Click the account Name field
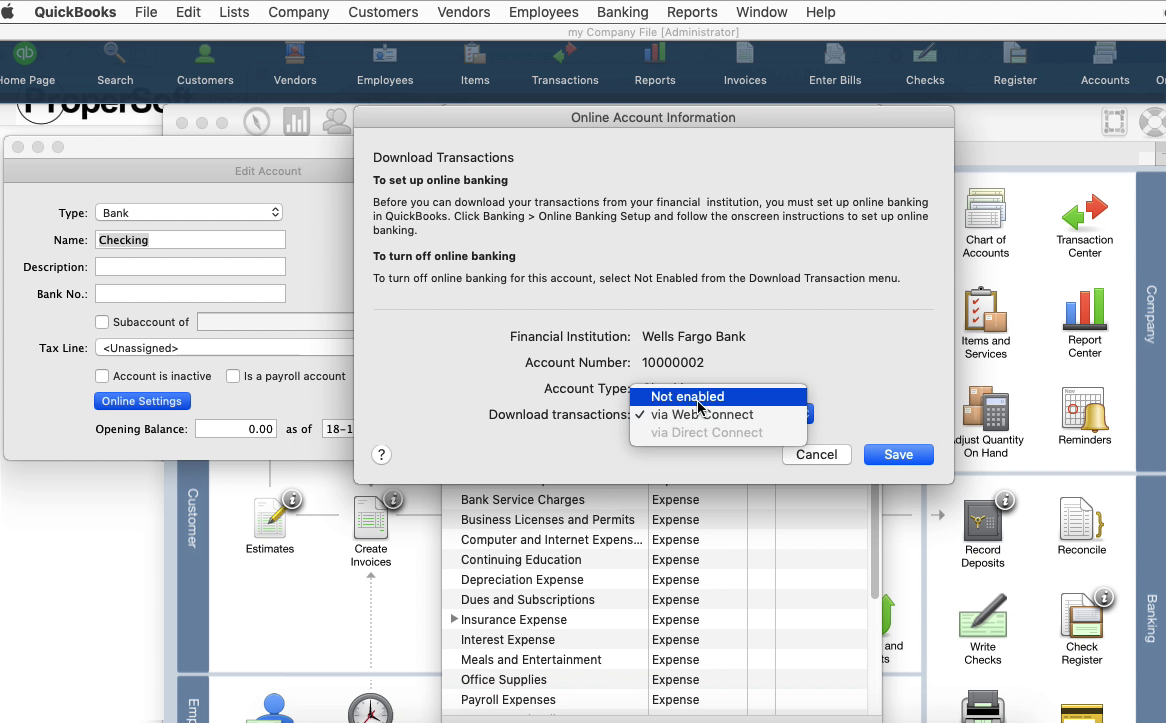1166x723 pixels. 190,240
